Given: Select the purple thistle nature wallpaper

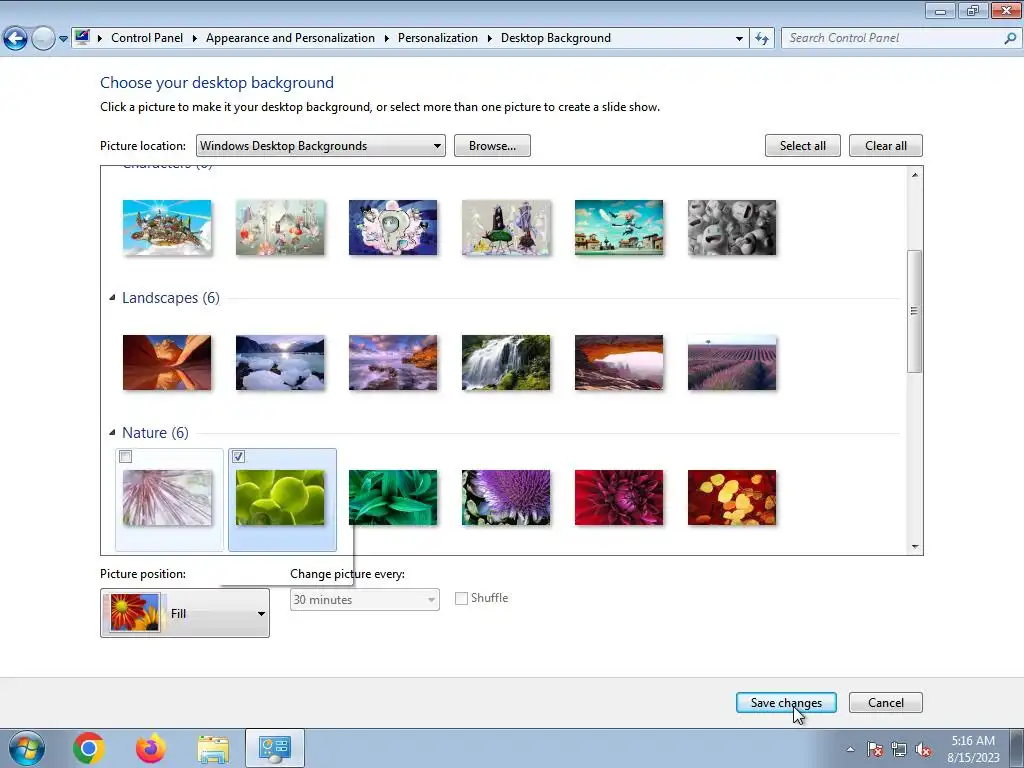Looking at the screenshot, I should point(506,498).
